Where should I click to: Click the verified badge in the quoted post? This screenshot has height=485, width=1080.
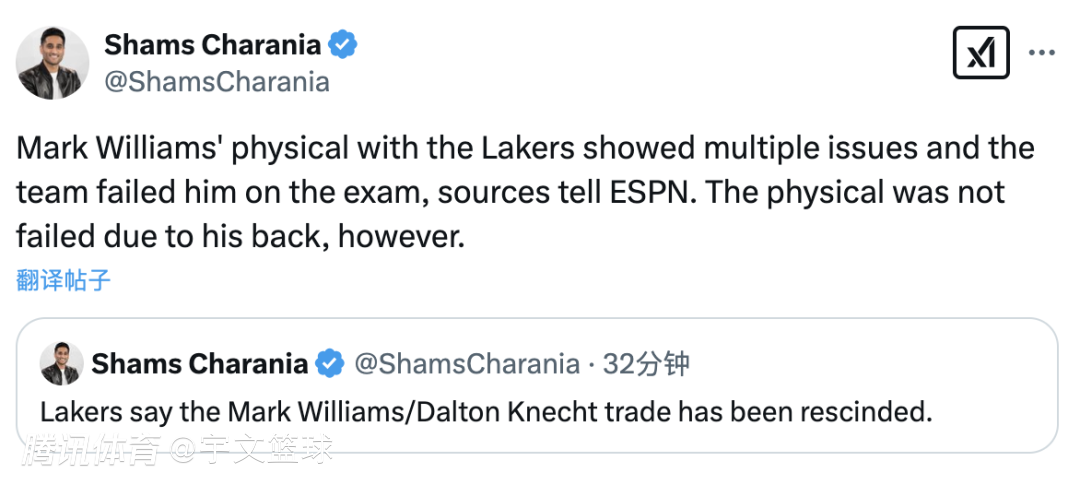click(x=330, y=364)
